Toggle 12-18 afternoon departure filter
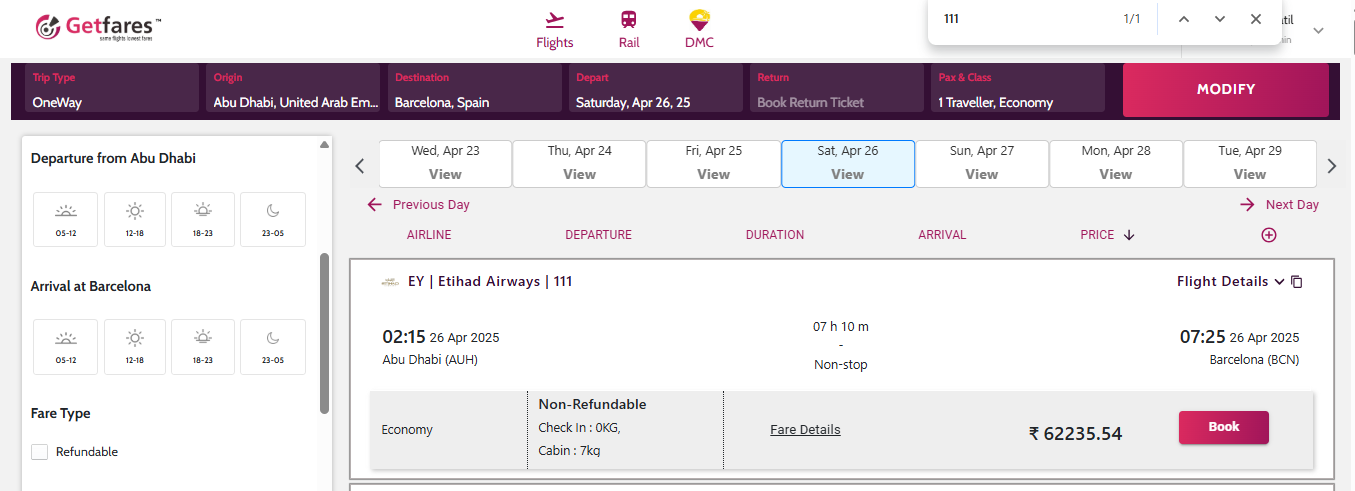The width and height of the screenshot is (1355, 491). [x=135, y=219]
